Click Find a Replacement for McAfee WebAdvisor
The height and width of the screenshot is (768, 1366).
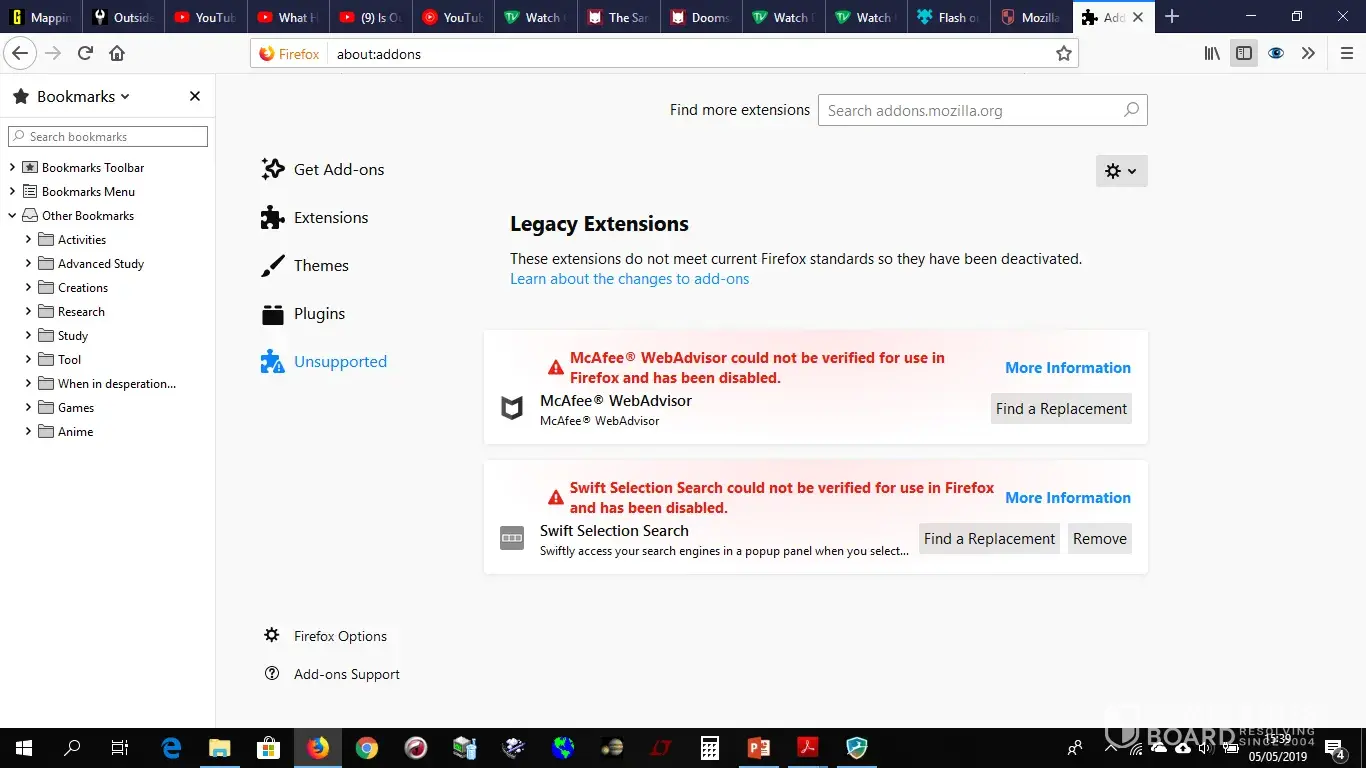tap(1061, 408)
